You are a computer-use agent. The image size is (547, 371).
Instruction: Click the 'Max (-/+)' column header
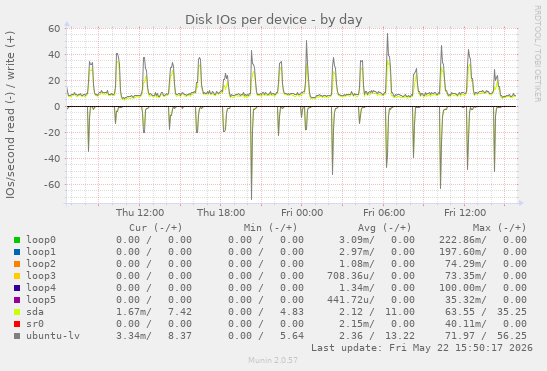coord(499,228)
